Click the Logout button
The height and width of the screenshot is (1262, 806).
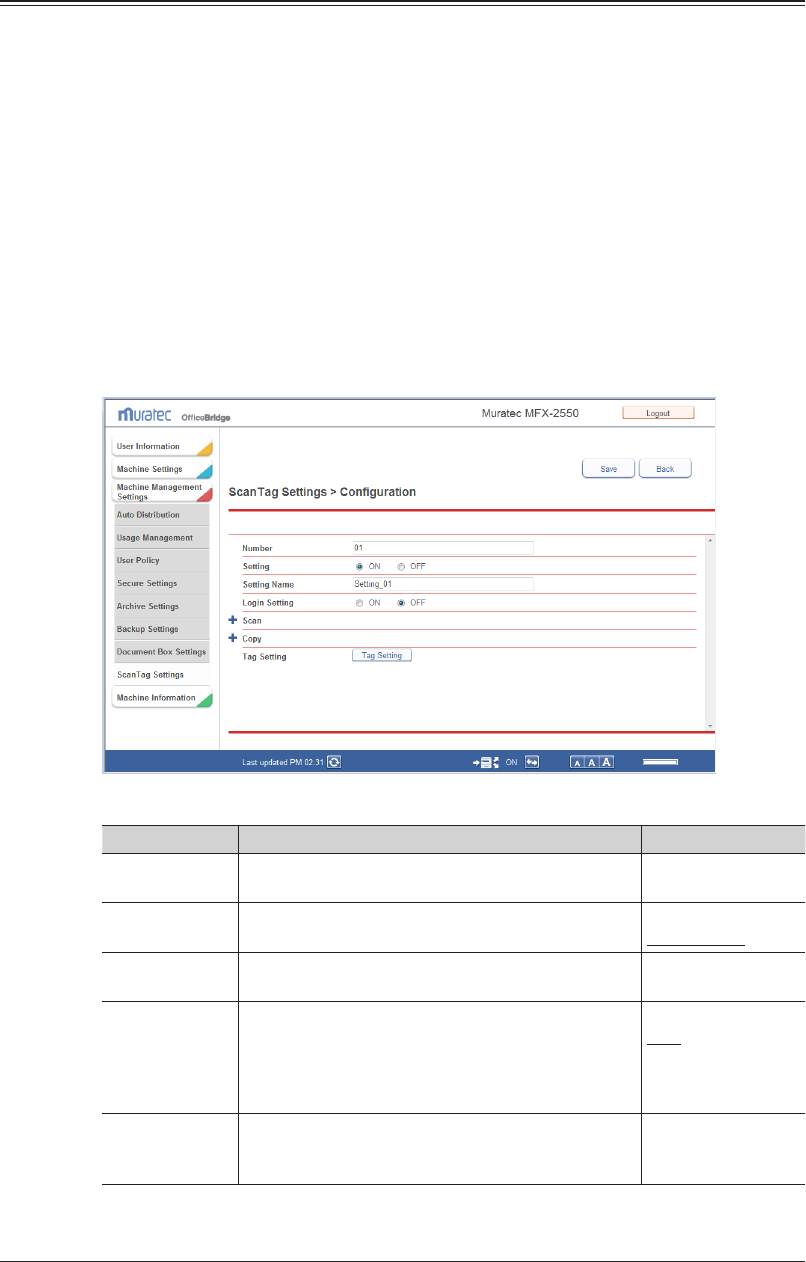click(x=658, y=412)
